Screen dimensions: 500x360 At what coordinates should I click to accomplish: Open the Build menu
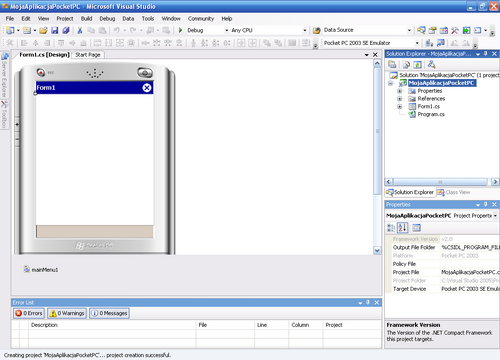coord(86,19)
